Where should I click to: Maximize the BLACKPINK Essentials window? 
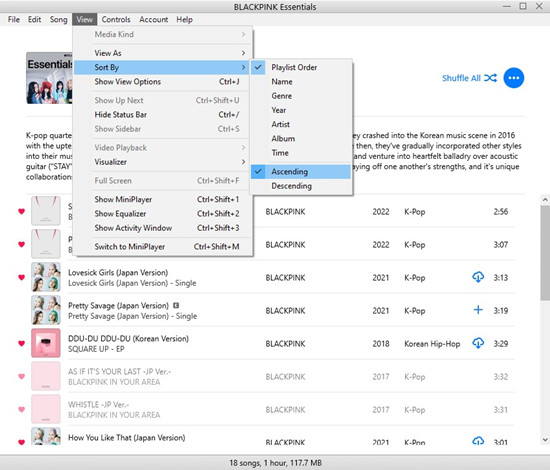tap(523, 6)
